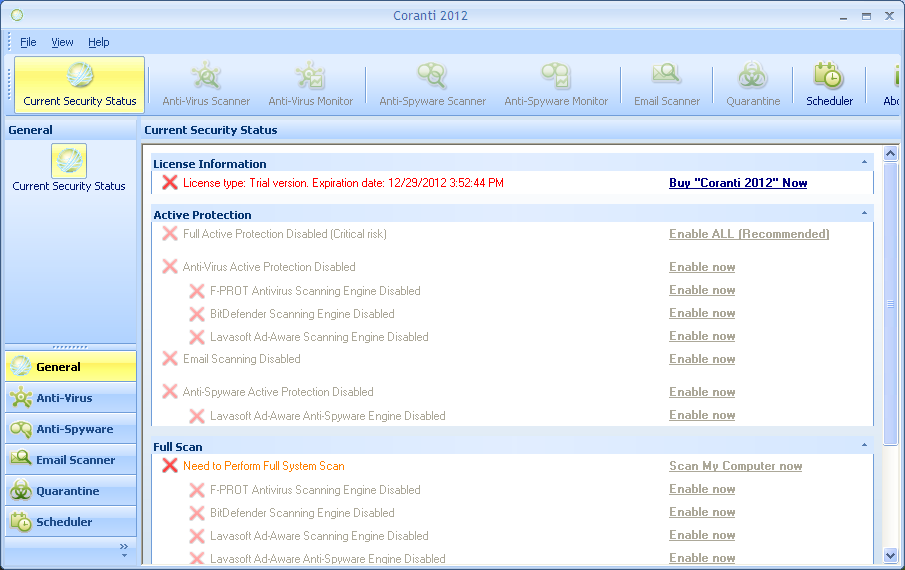Click X icon beside Anti-Virus Active Protection Disabled
The image size is (905, 570).
[170, 267]
